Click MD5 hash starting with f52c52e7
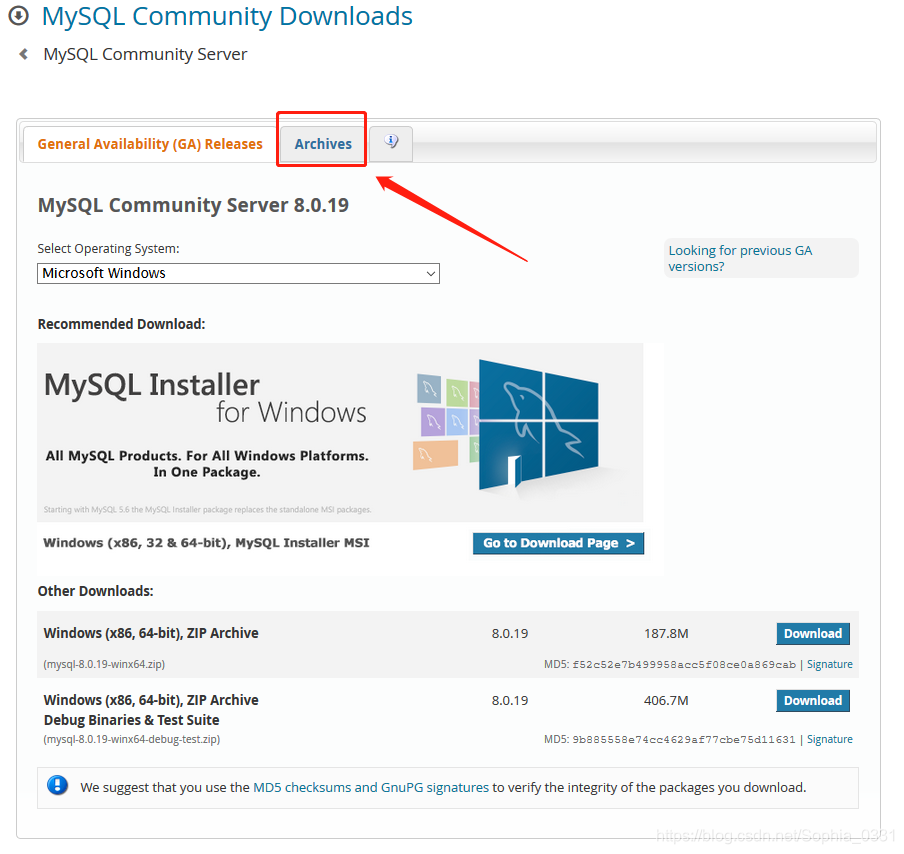 pyautogui.click(x=684, y=665)
